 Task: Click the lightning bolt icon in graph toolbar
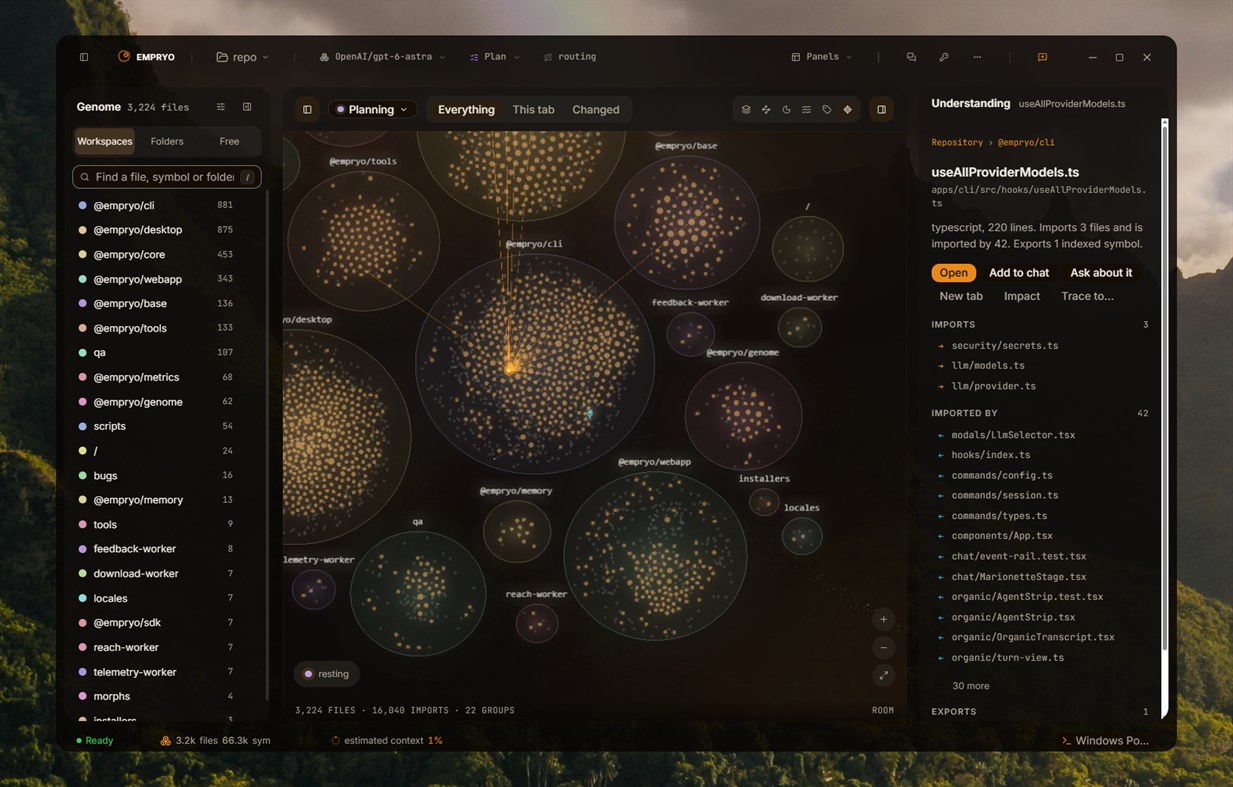(766, 110)
